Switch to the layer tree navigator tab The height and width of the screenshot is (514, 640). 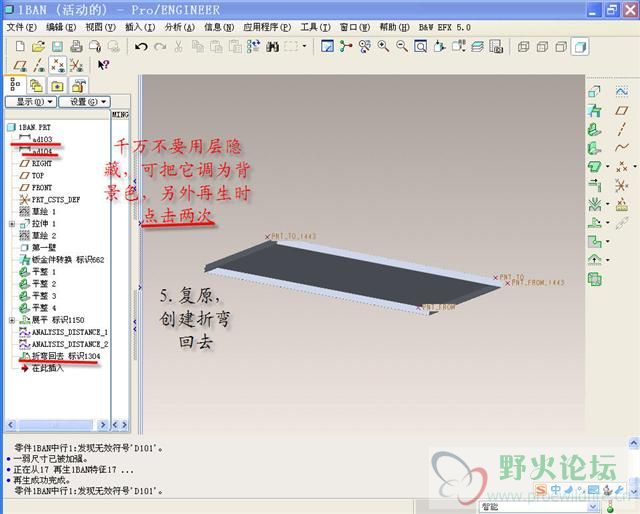(36, 86)
